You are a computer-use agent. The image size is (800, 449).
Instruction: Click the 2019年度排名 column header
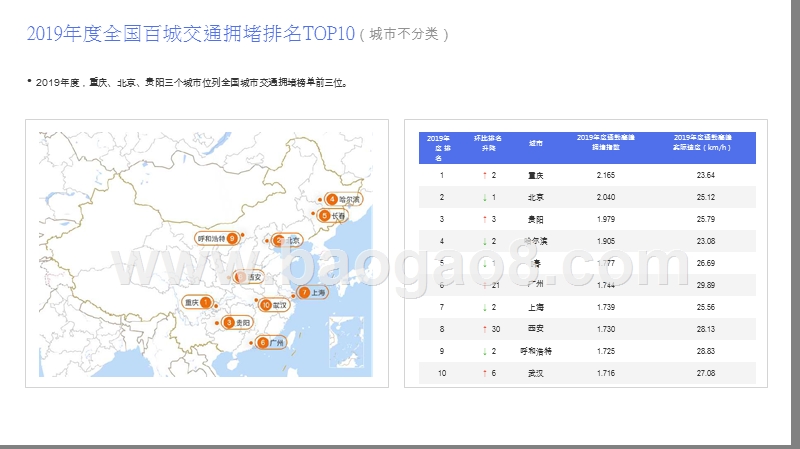(439, 148)
